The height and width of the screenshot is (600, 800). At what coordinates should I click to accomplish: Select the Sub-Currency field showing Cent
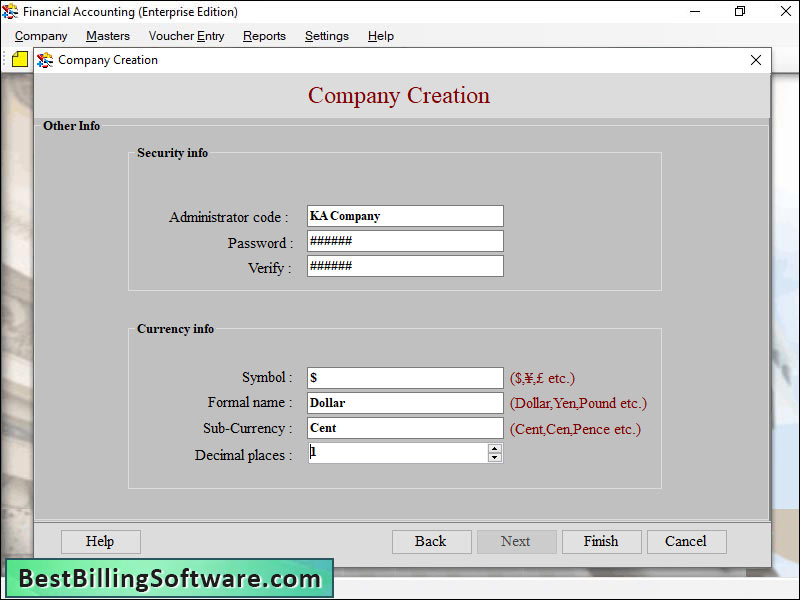(404, 428)
